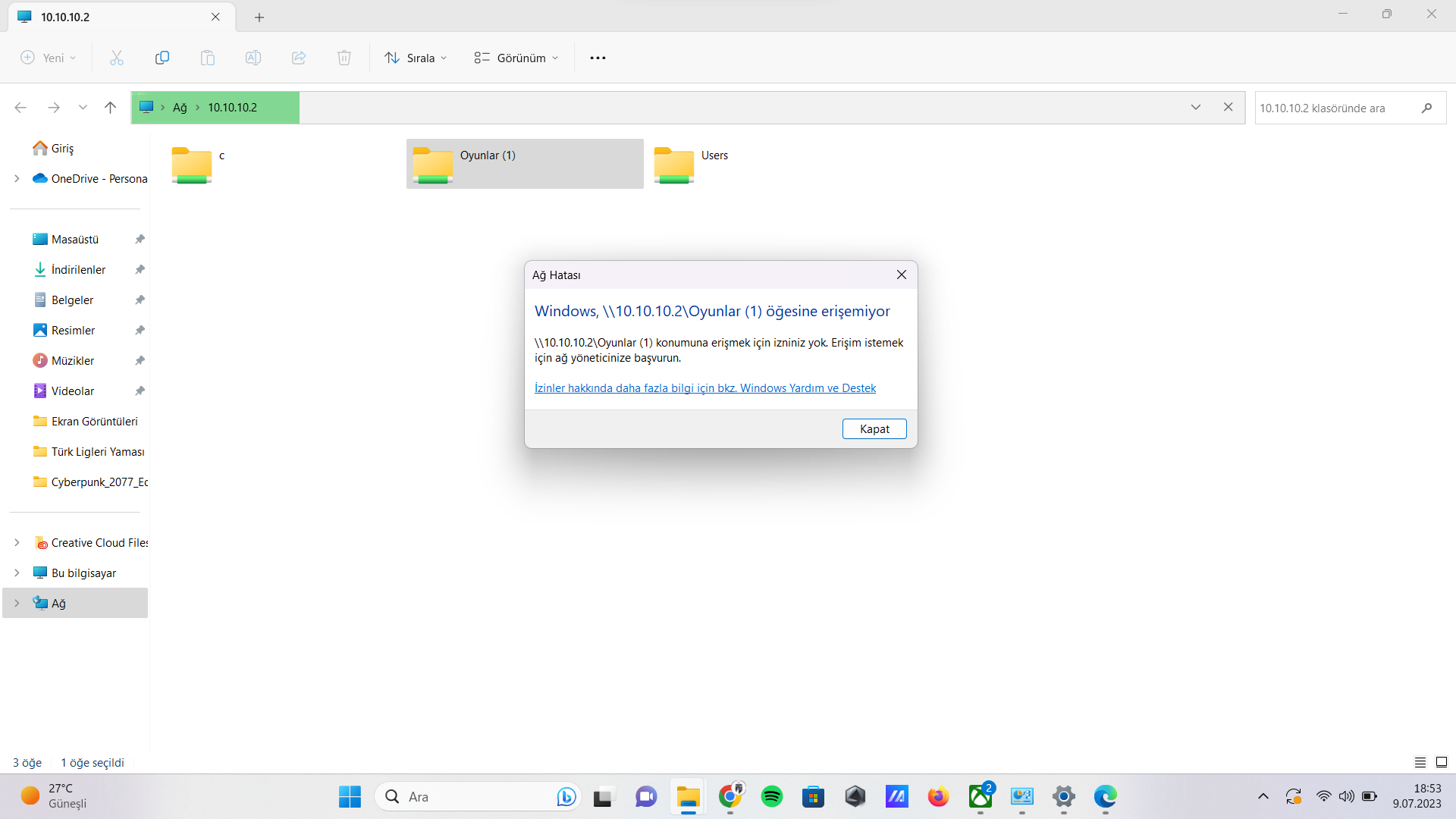Image resolution: width=1456 pixels, height=819 pixels.
Task: Open Firefox from the taskbar
Action: tap(938, 796)
